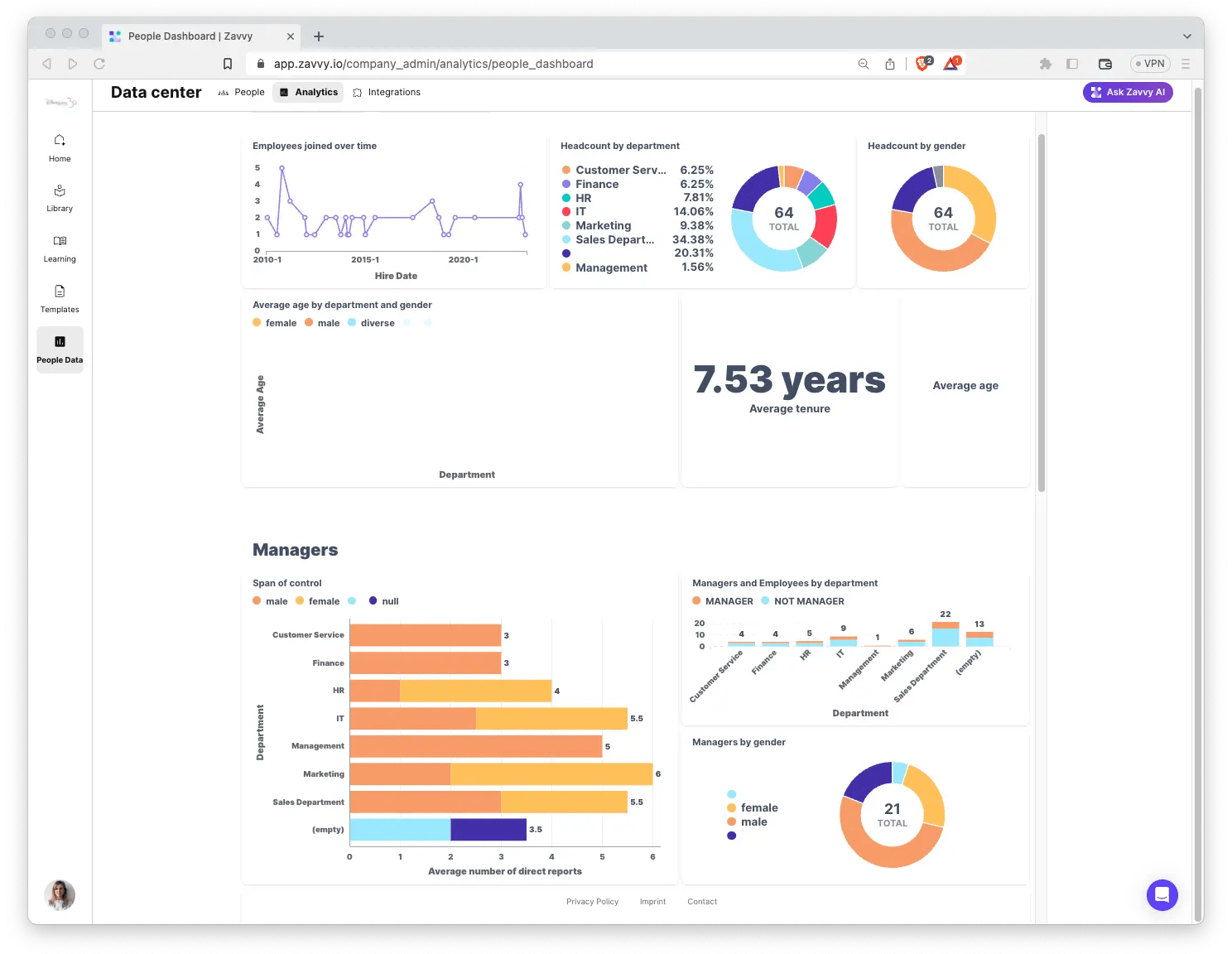Open Home in the sidebar
The width and height of the screenshot is (1232, 954).
60,148
